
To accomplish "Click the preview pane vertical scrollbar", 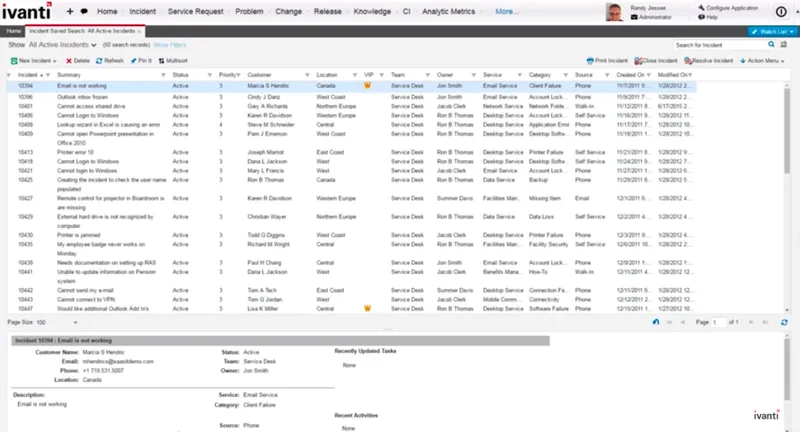I will (x=787, y=369).
